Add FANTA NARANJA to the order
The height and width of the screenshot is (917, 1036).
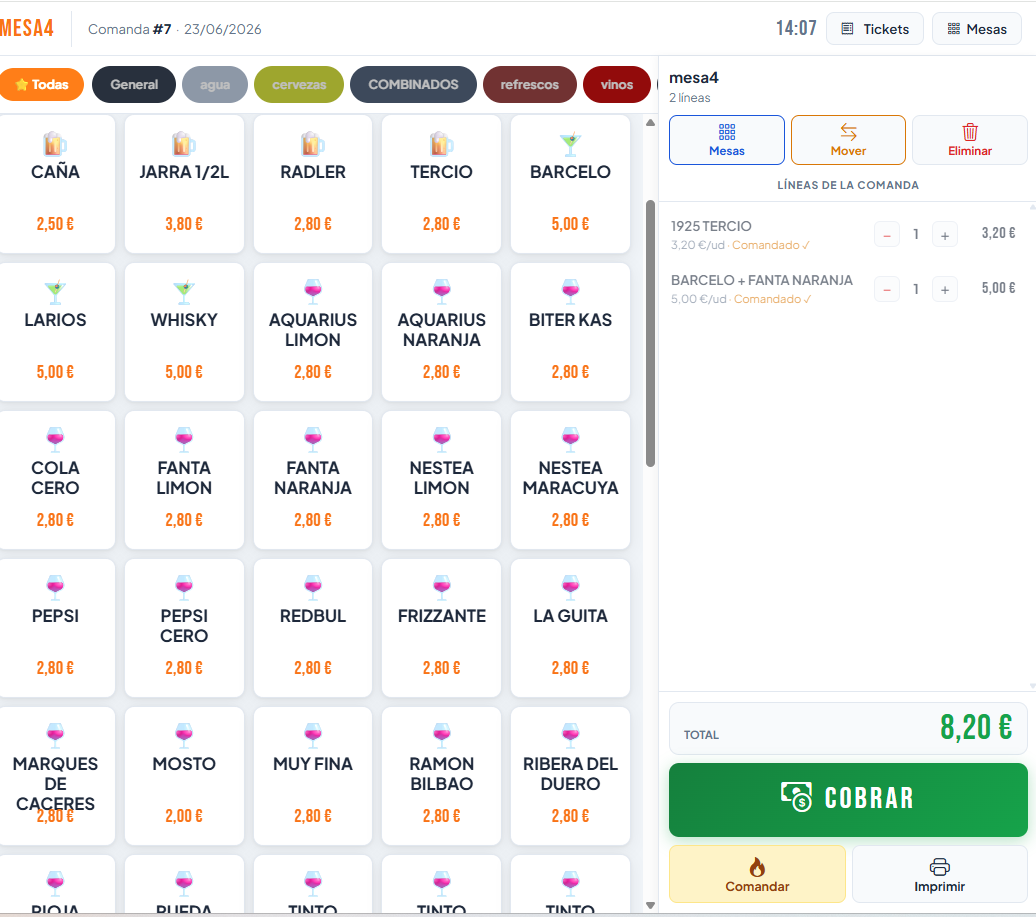click(x=313, y=480)
